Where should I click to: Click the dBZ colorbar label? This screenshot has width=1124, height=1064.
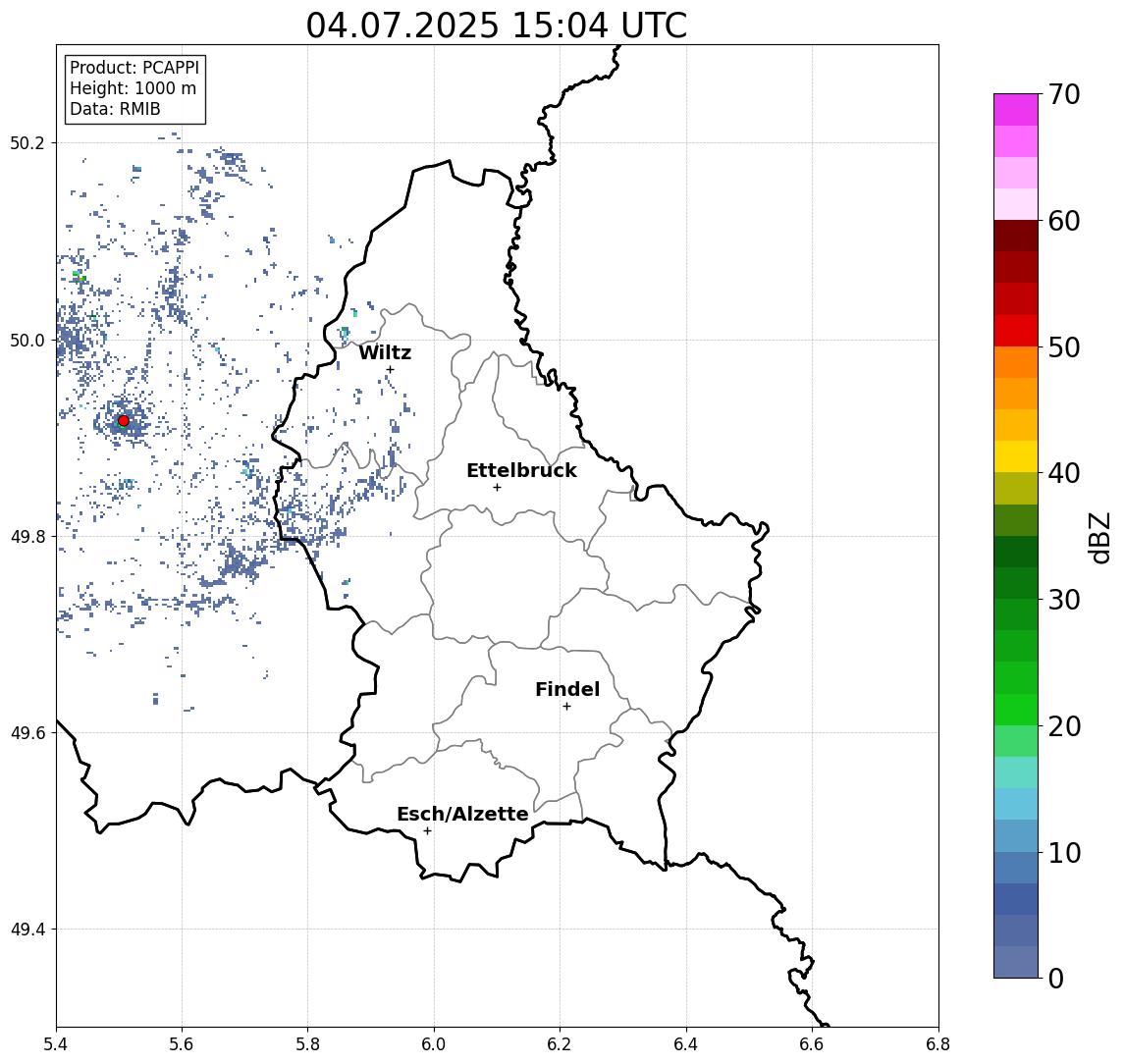[1098, 538]
